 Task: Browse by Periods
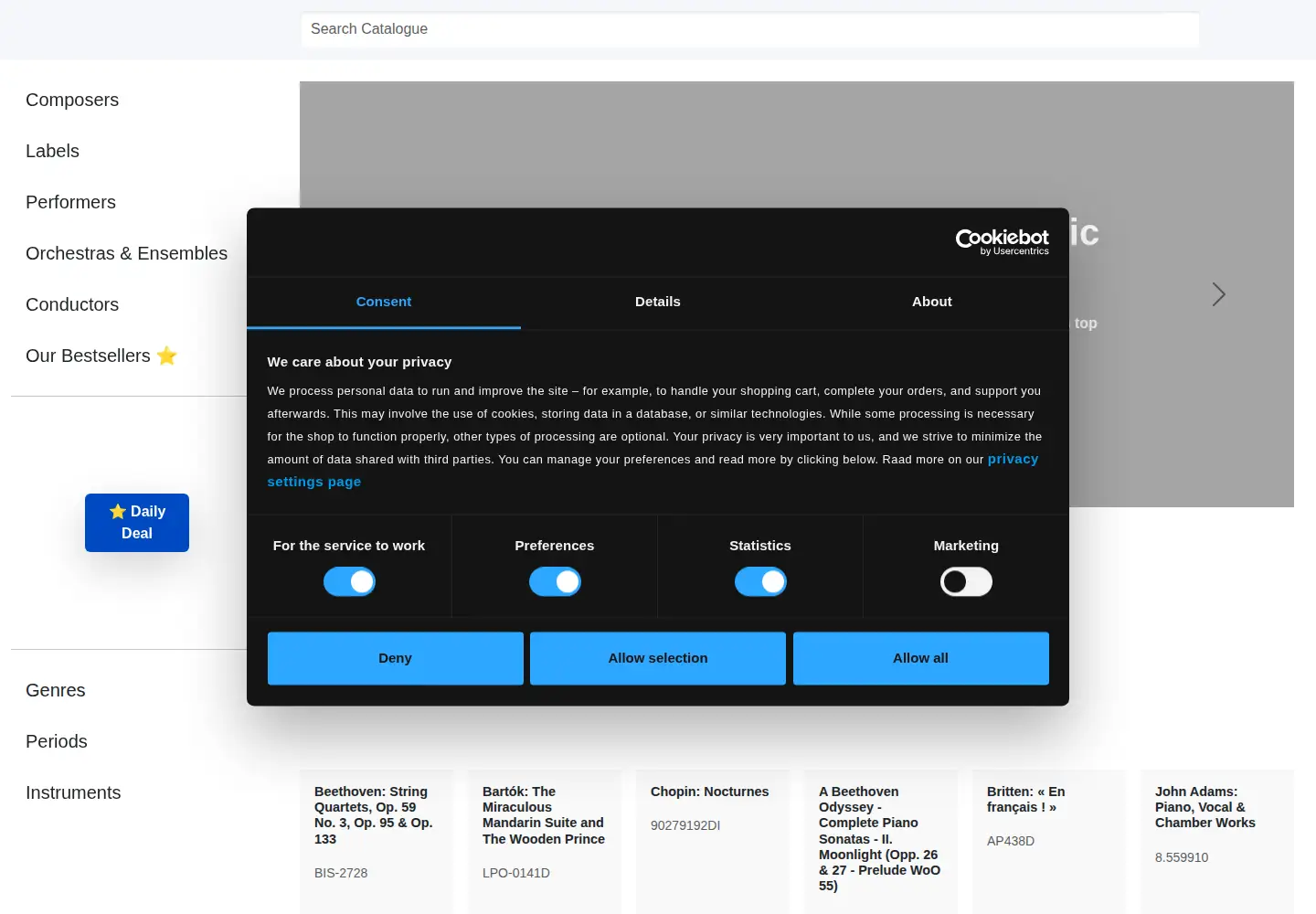tap(57, 741)
